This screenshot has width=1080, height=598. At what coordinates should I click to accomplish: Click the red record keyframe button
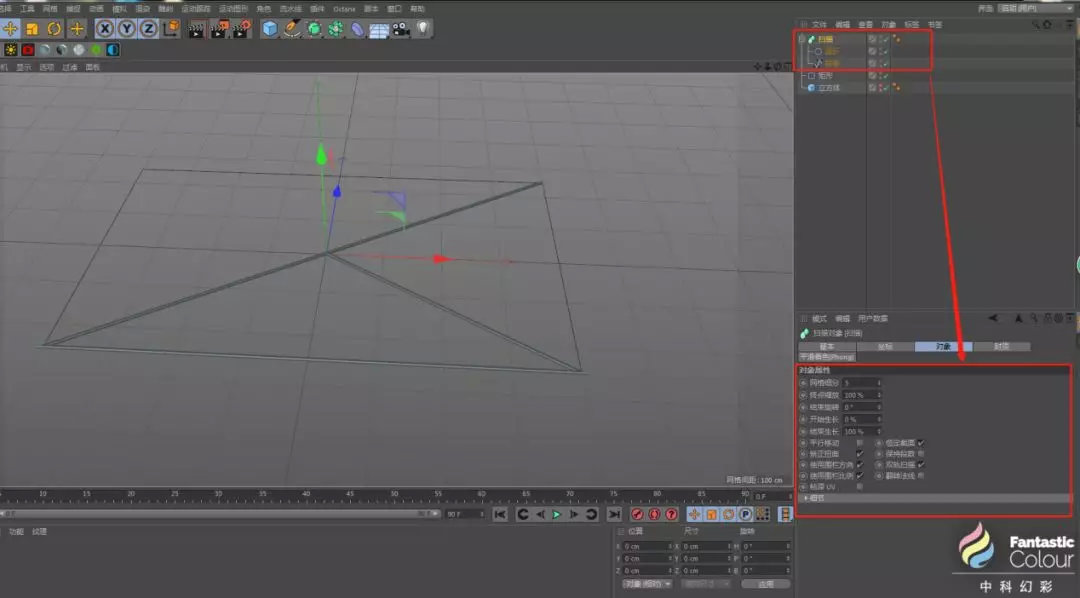point(636,514)
